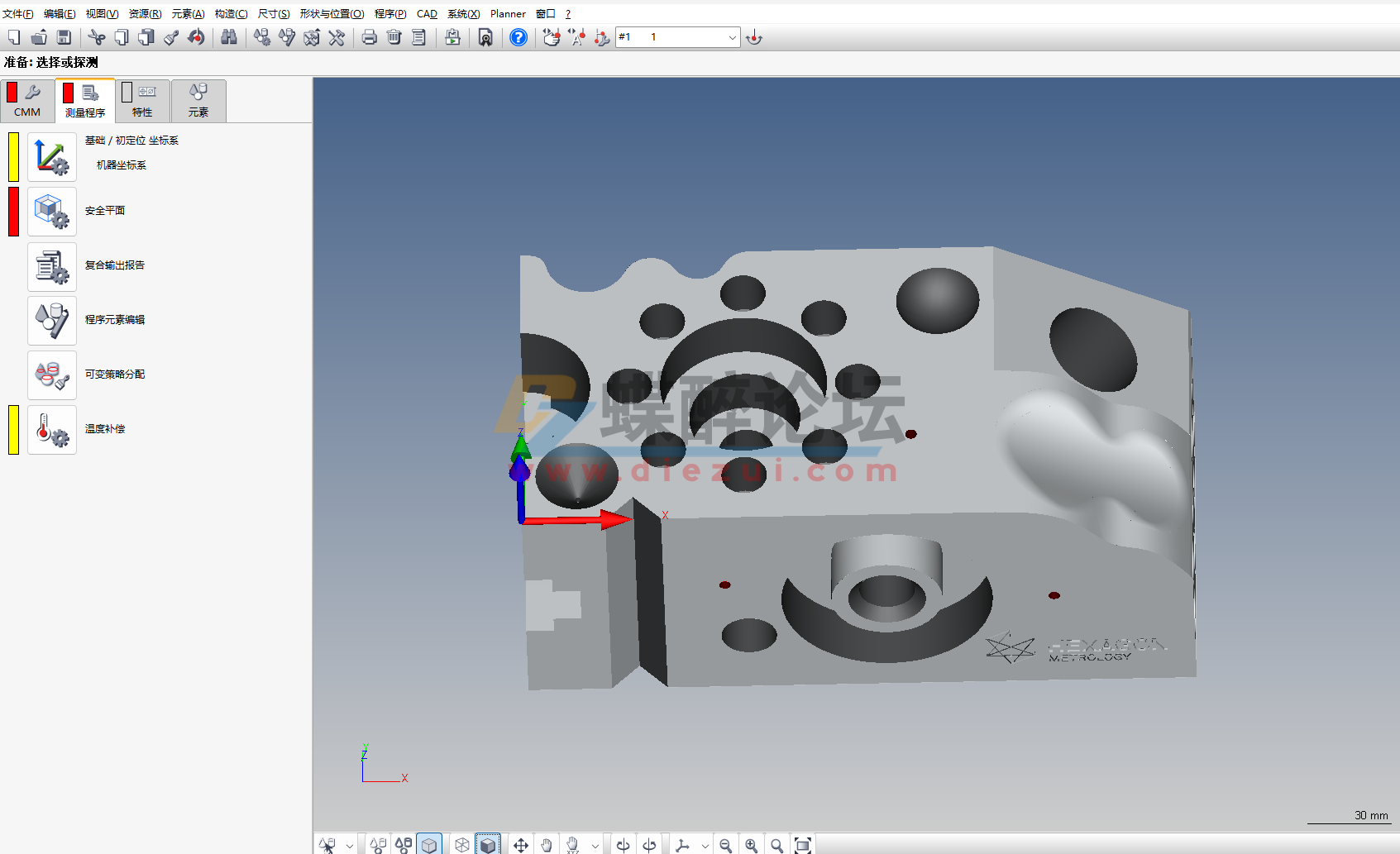The width and height of the screenshot is (1400, 854).
Task: Select the Zoom In tool on view toolbar
Action: click(x=751, y=844)
